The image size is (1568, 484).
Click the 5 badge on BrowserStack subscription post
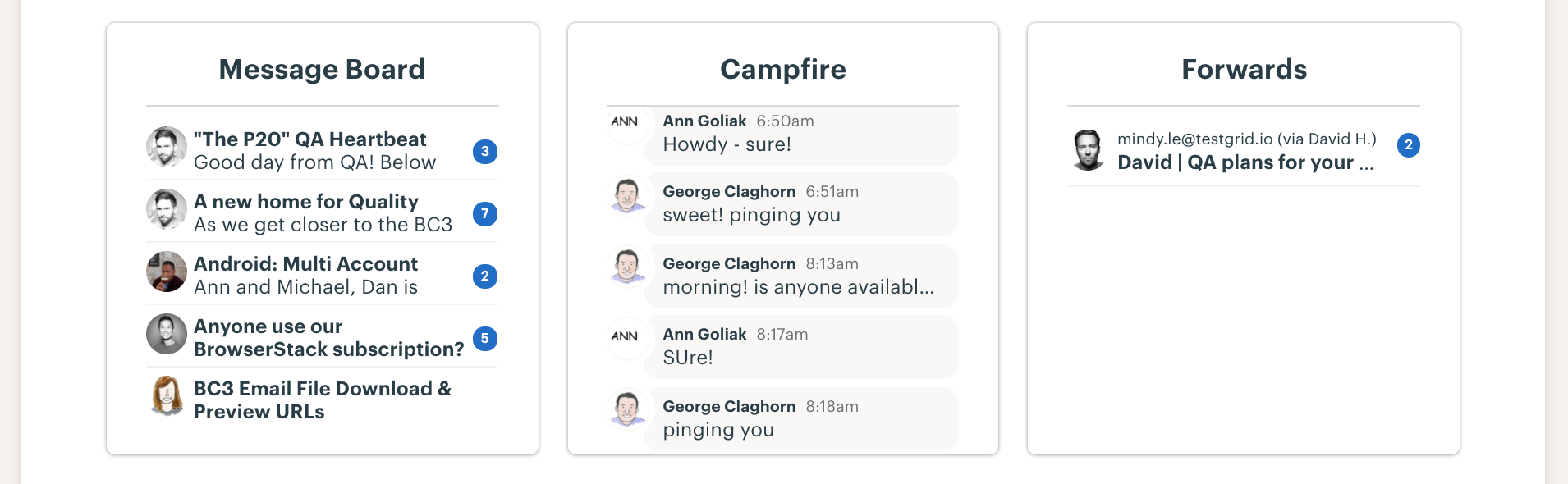[x=485, y=338]
